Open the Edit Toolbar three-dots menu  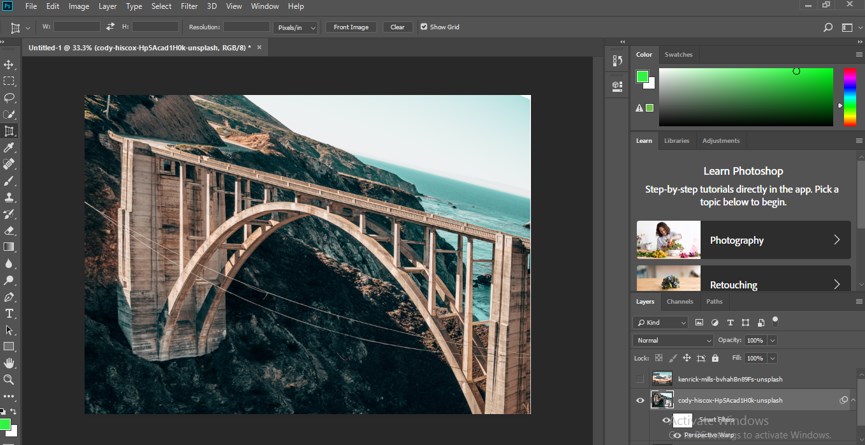9,396
